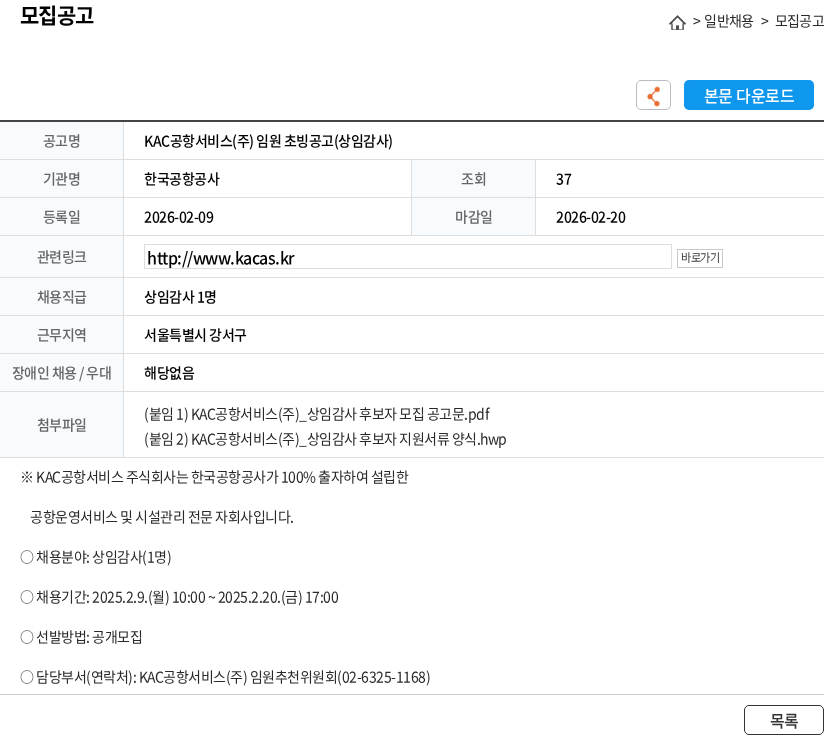
Task: Click the 조회 column label
Action: click(473, 179)
